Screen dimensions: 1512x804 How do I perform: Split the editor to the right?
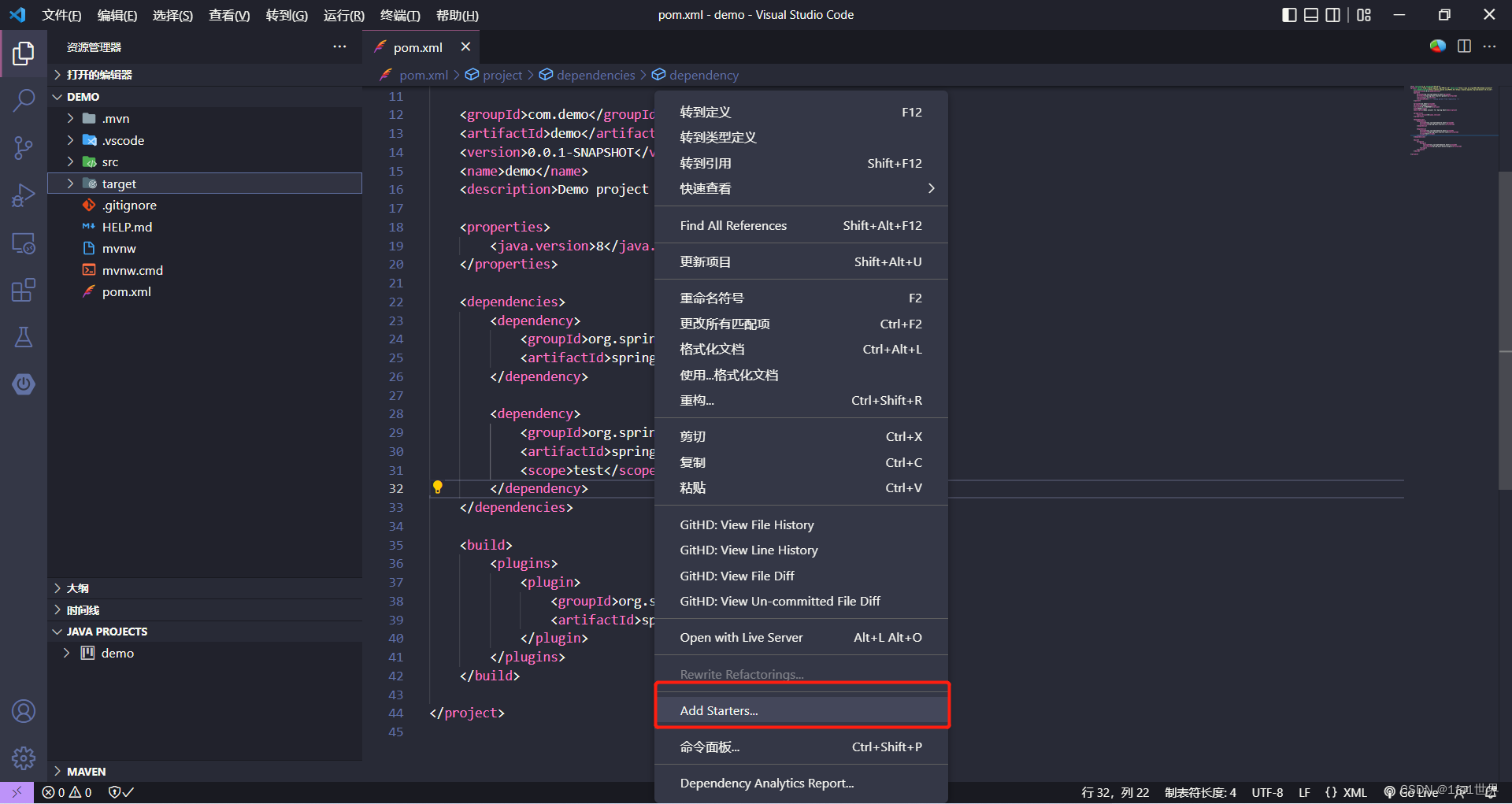[1464, 46]
